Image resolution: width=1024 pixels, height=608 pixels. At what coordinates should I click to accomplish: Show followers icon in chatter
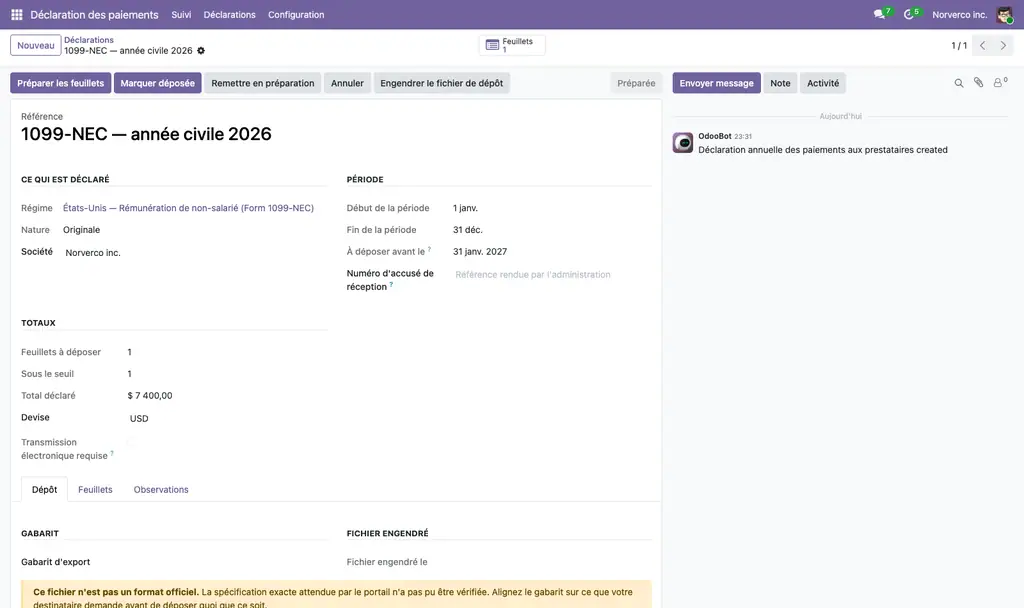[x=999, y=82]
